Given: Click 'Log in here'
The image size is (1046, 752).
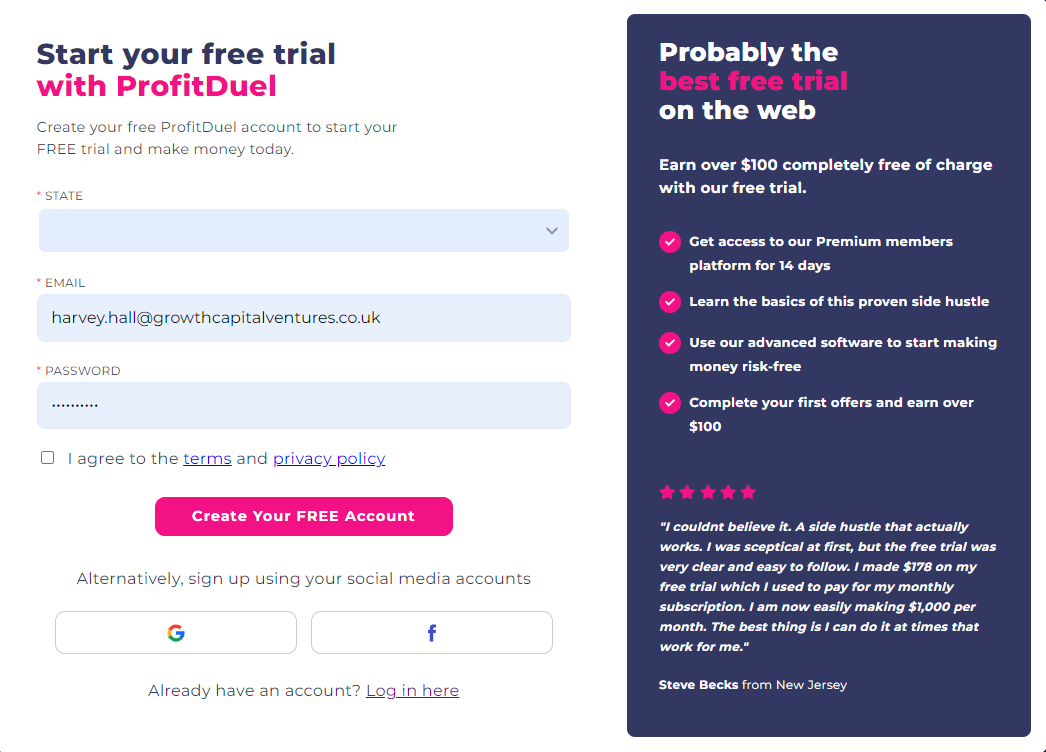Looking at the screenshot, I should (412, 690).
